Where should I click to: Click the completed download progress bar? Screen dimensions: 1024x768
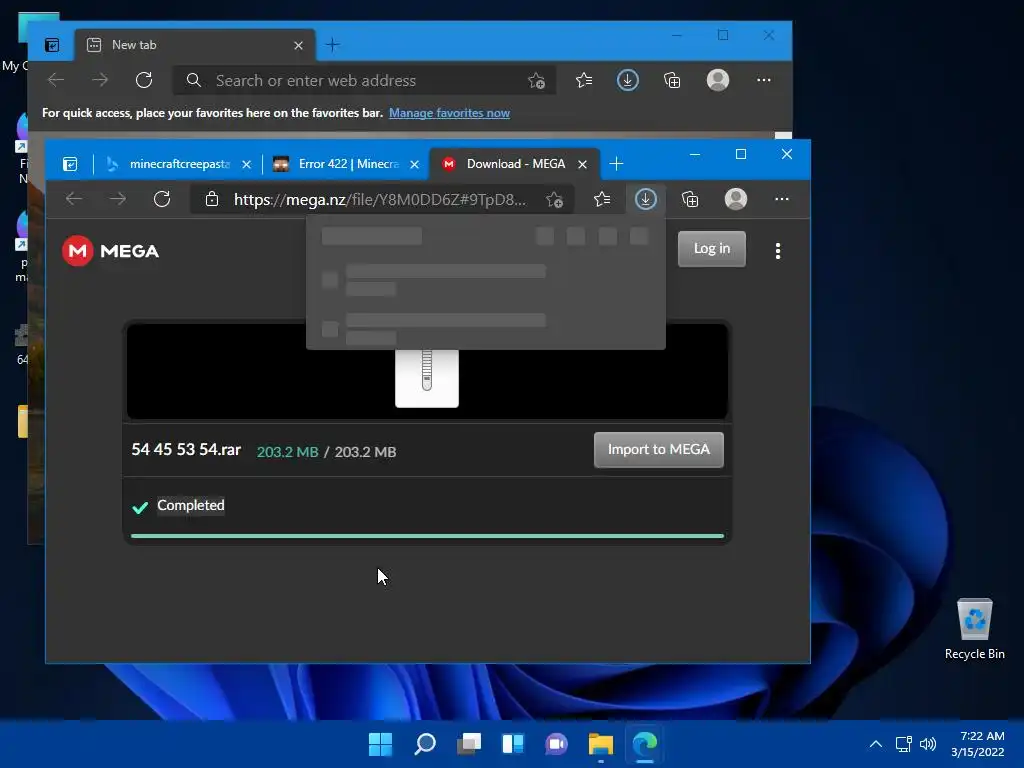[427, 536]
